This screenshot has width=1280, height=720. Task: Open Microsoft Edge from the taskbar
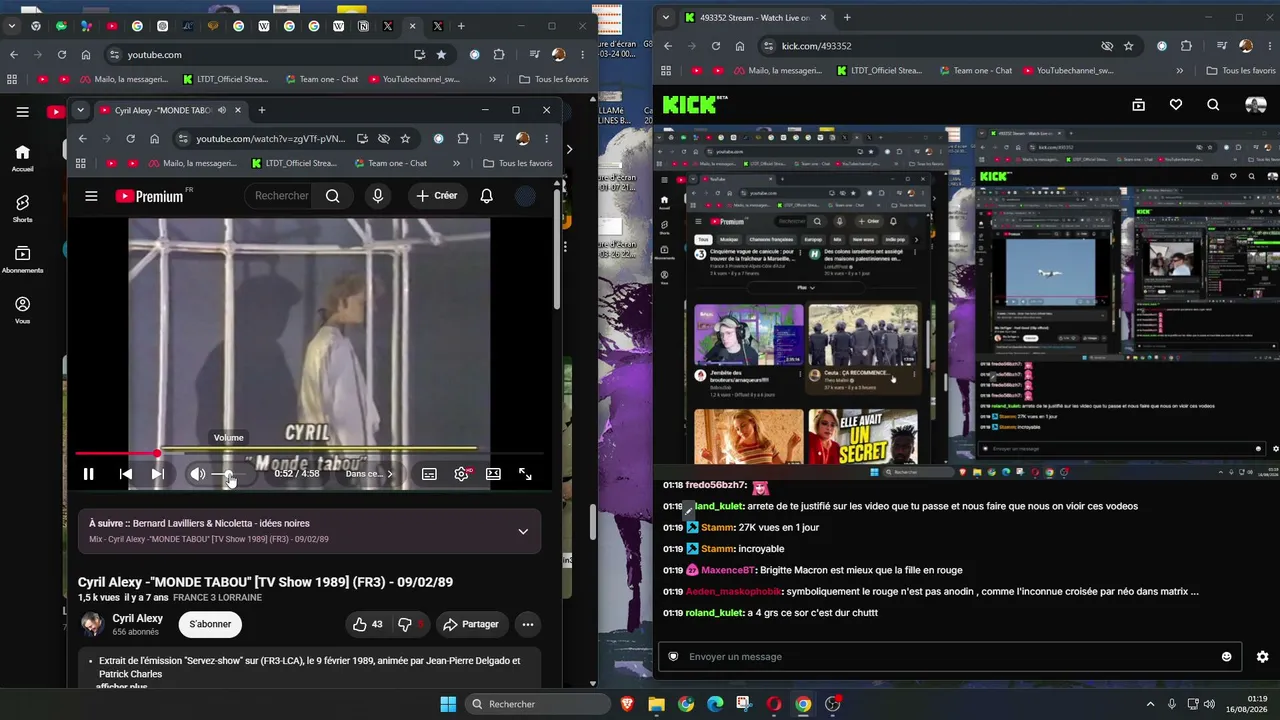[x=715, y=704]
